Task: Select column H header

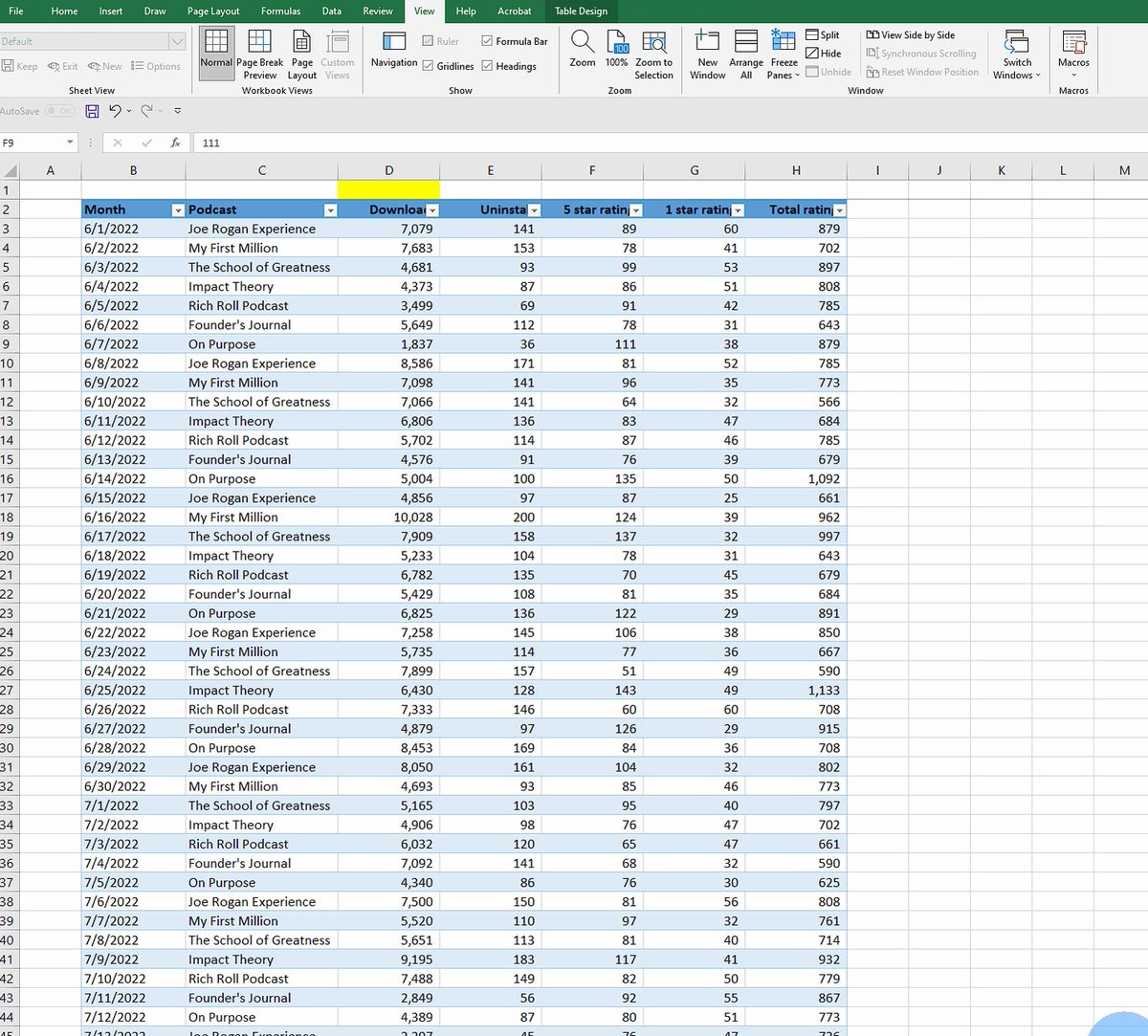Action: 796,170
